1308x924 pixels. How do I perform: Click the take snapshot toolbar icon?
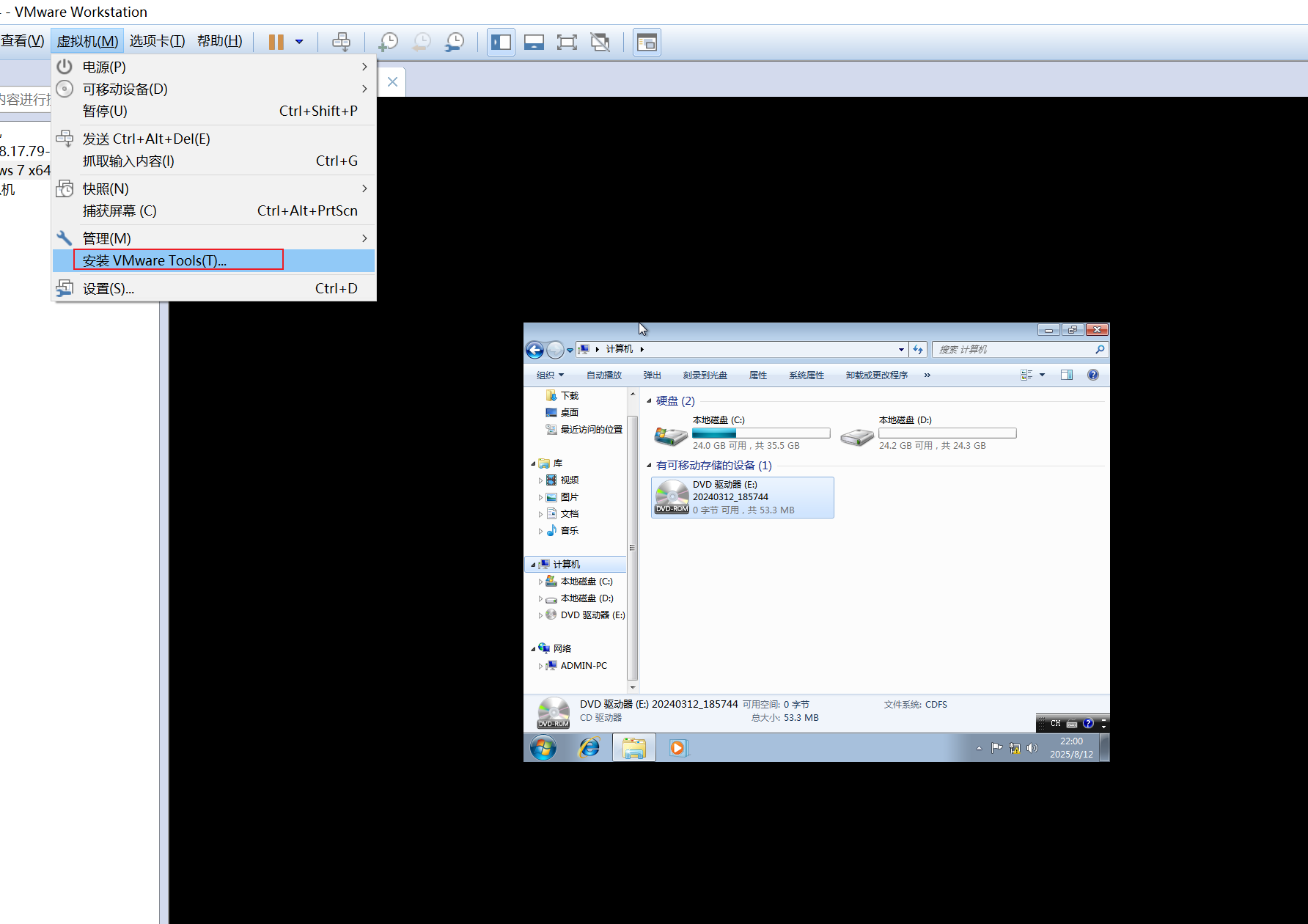click(x=388, y=42)
